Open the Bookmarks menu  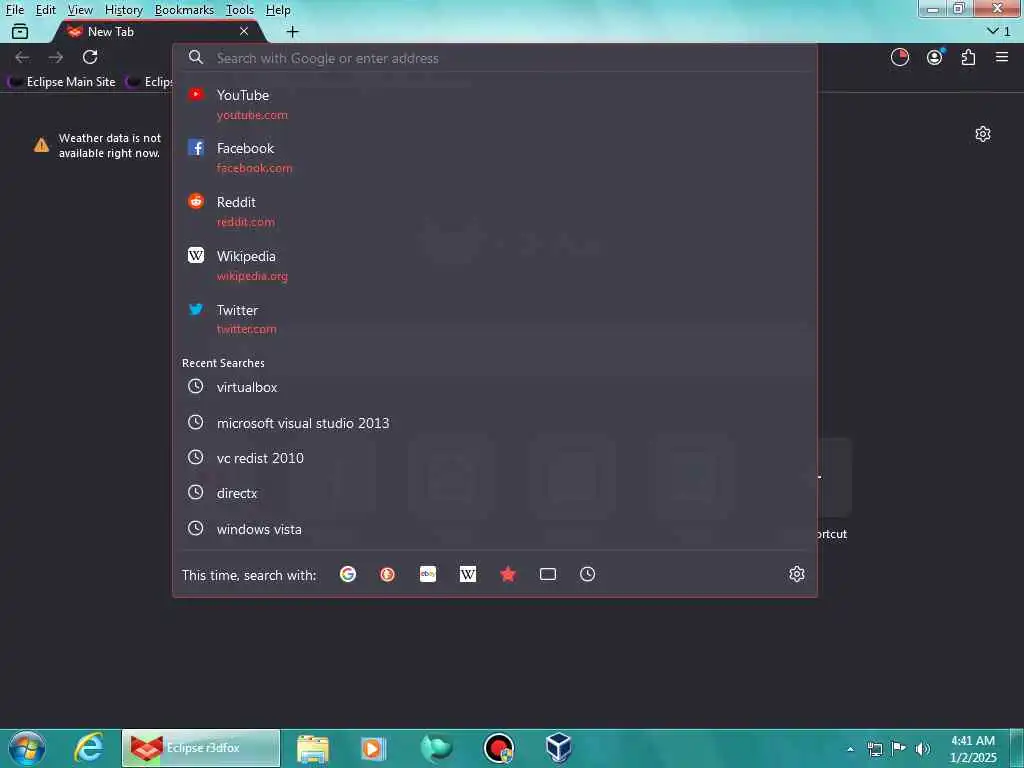(184, 10)
